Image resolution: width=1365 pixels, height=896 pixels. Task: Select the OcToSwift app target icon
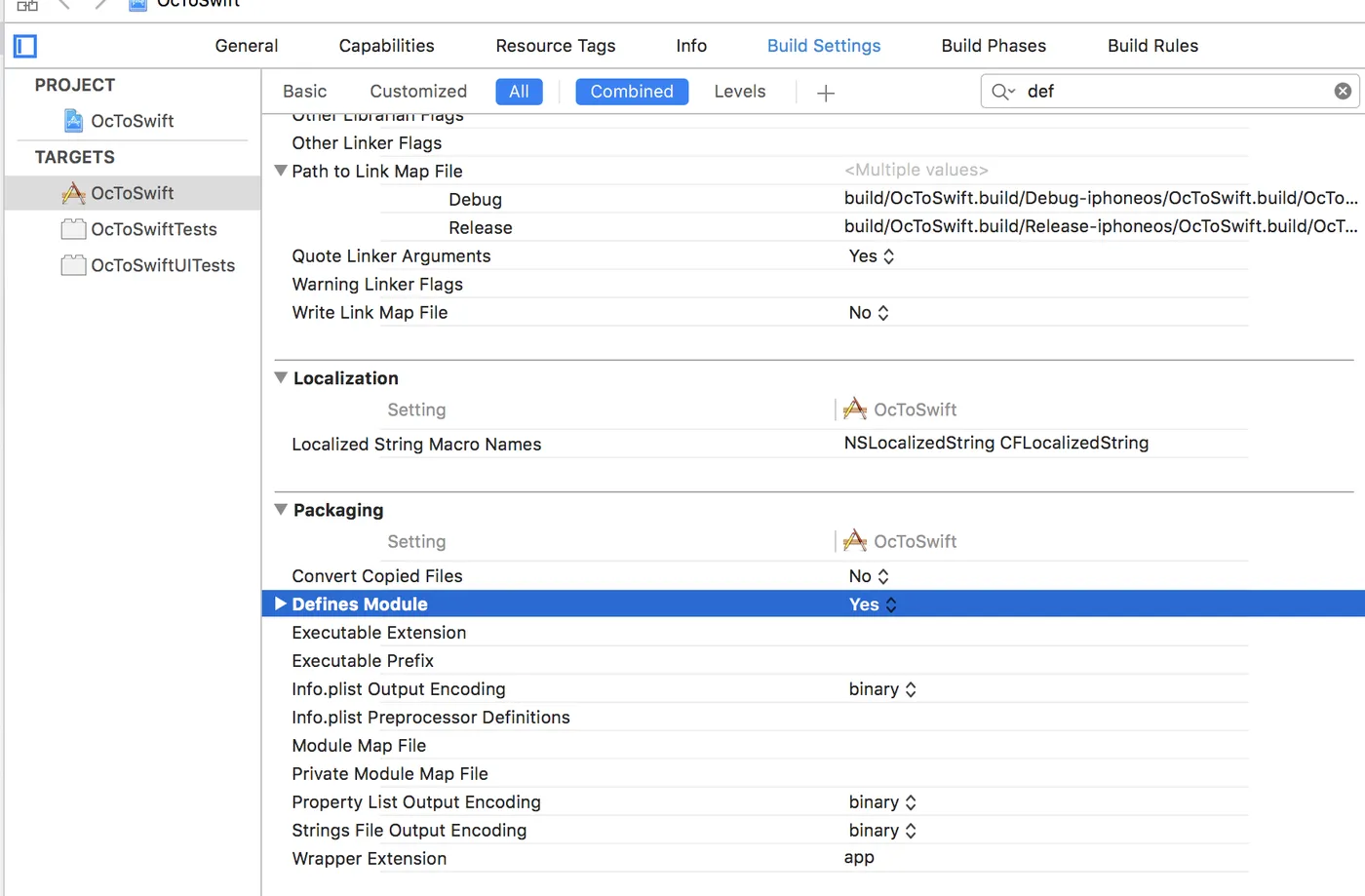(x=73, y=193)
